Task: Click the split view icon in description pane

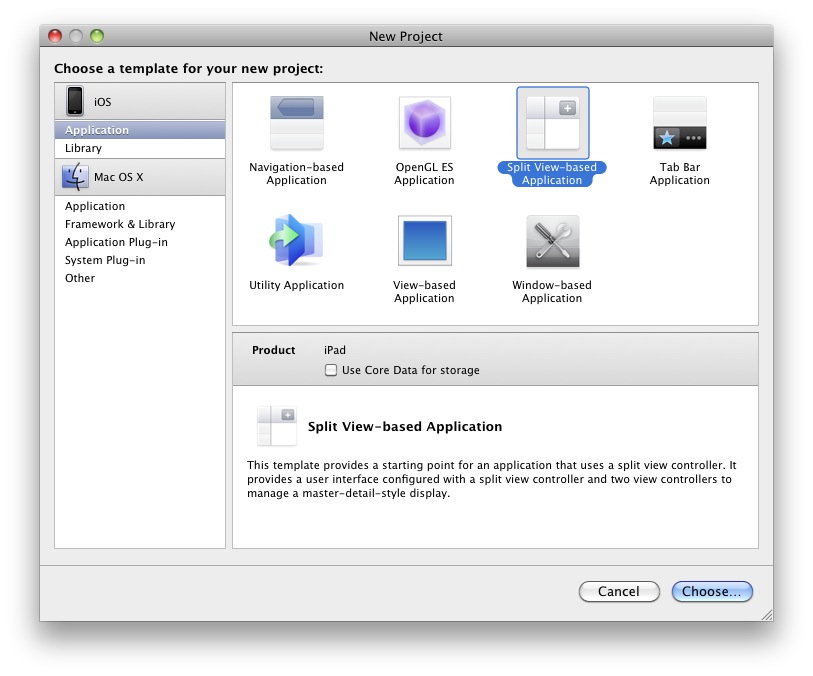Action: pos(277,426)
